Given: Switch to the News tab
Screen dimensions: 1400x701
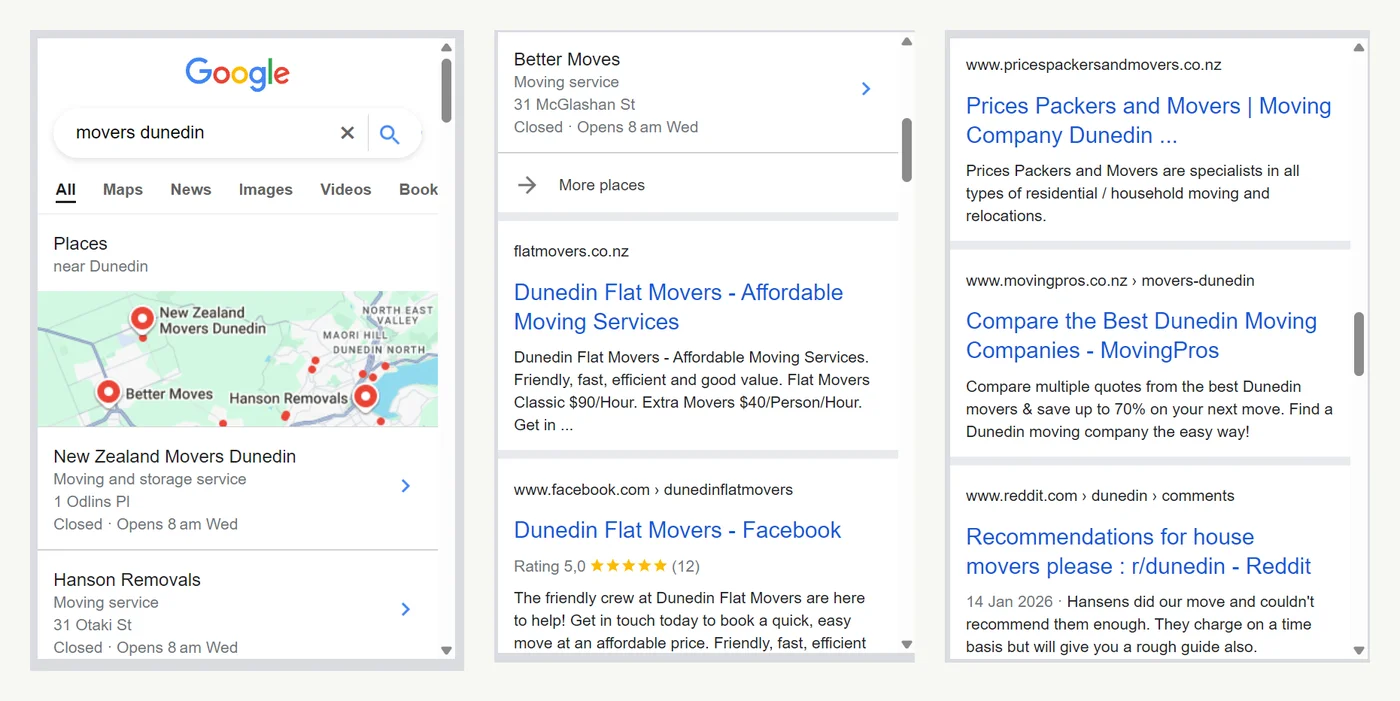Looking at the screenshot, I should pyautogui.click(x=191, y=190).
